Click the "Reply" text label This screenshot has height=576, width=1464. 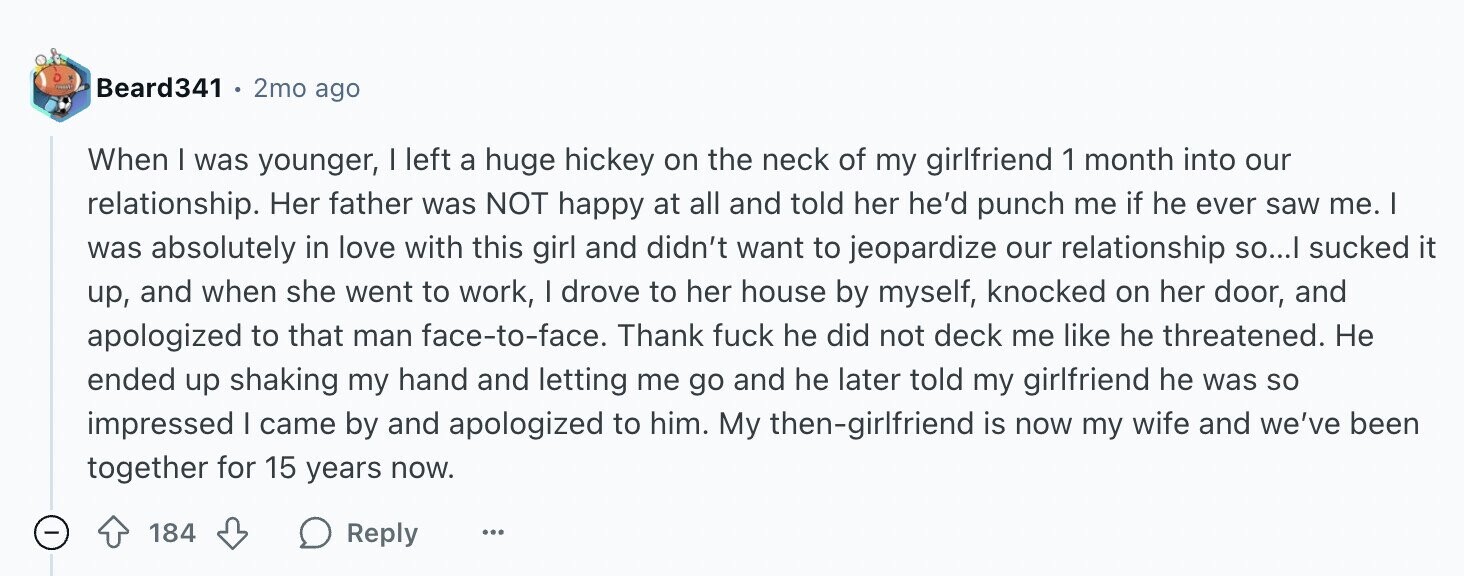click(x=382, y=534)
